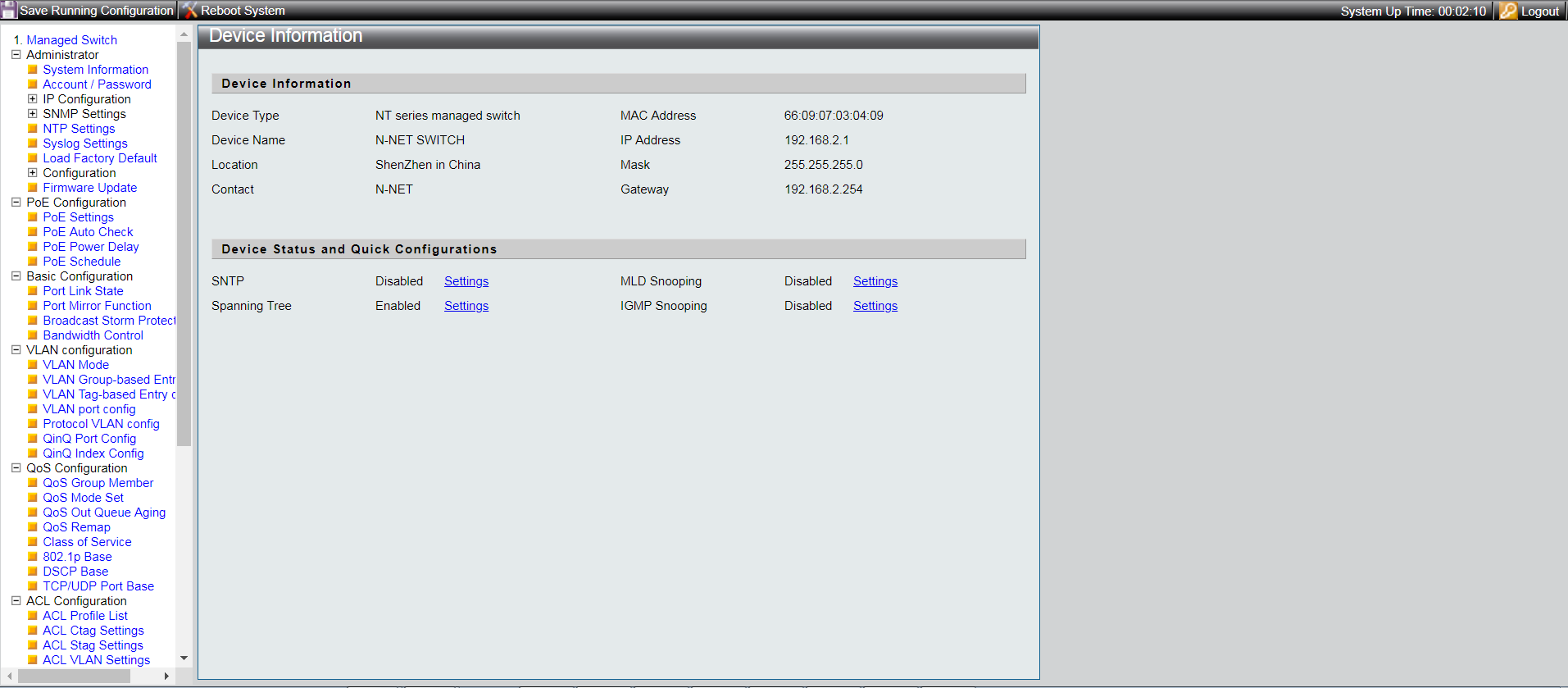
Task: Open IGMP Snooping Settings link
Action: (875, 306)
